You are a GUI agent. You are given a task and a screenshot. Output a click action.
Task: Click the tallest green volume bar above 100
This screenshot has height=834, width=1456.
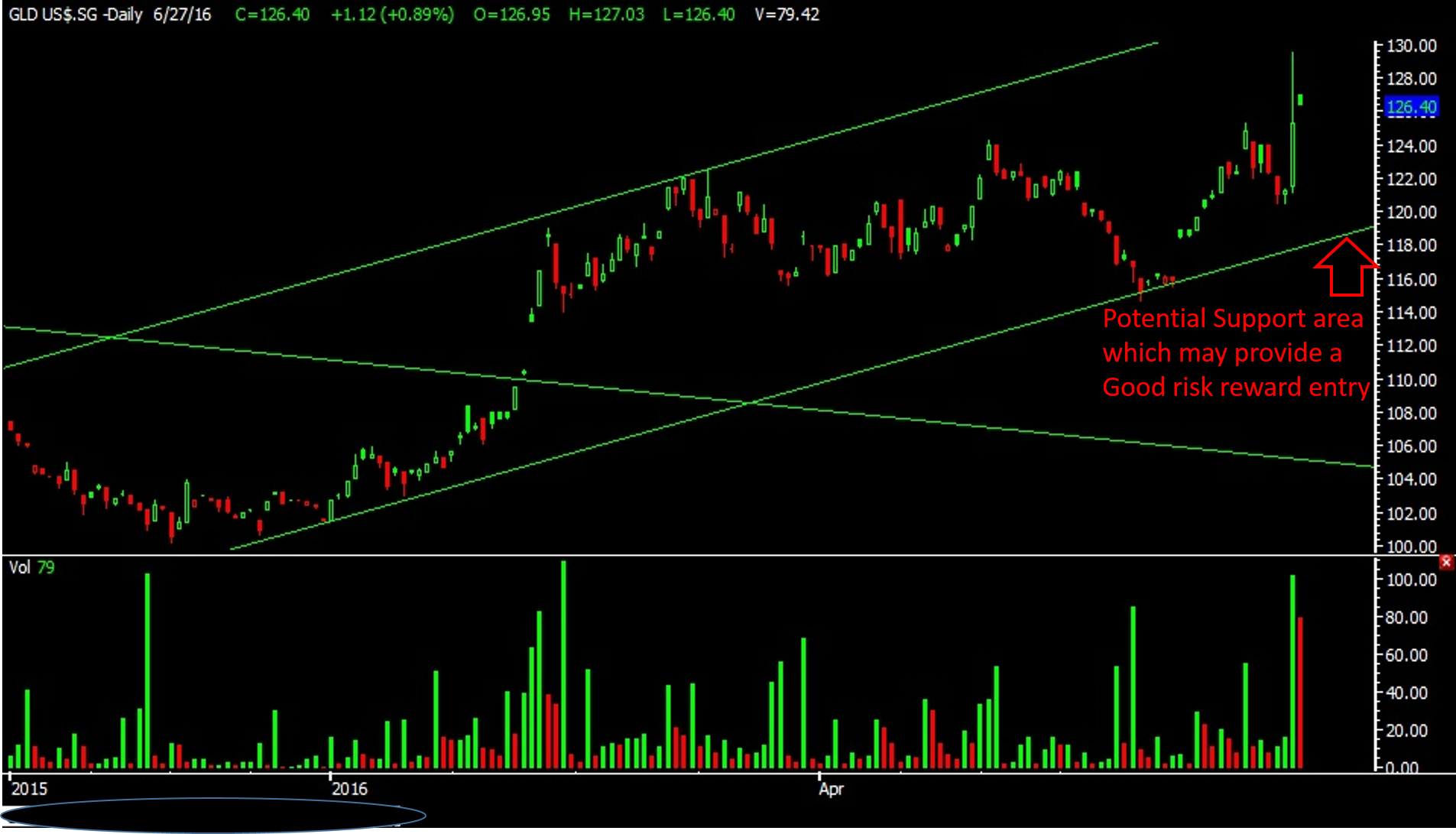(564, 664)
